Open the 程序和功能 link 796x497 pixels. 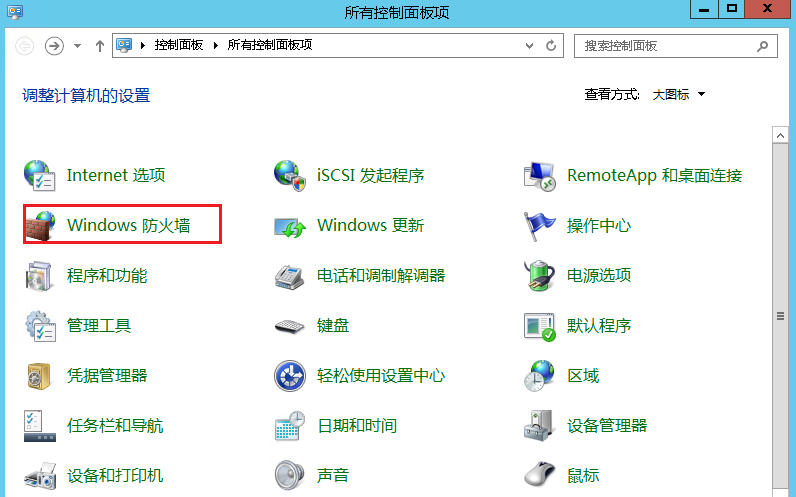click(x=107, y=276)
